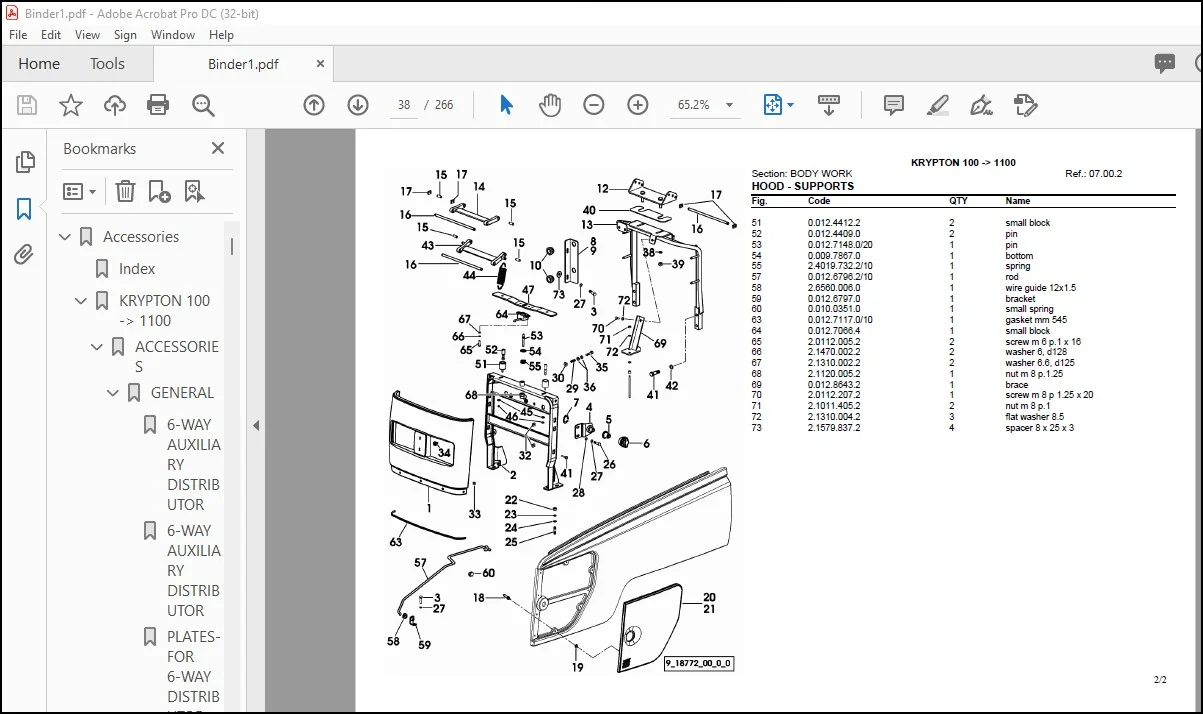
Task: Switch to the Tools tab
Action: (x=107, y=63)
